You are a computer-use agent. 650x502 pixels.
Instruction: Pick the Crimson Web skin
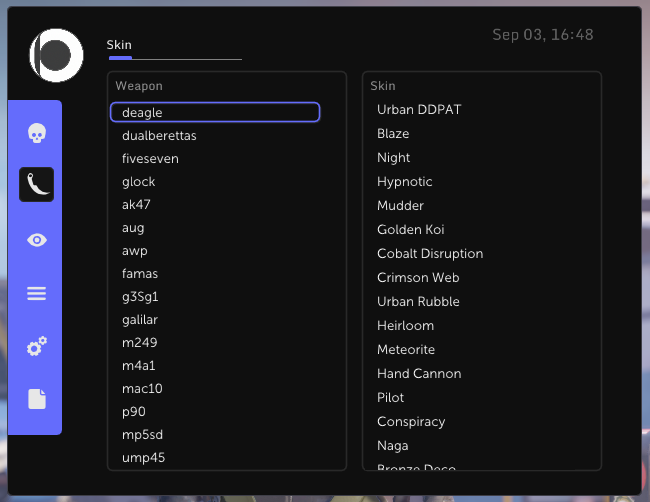[418, 278]
